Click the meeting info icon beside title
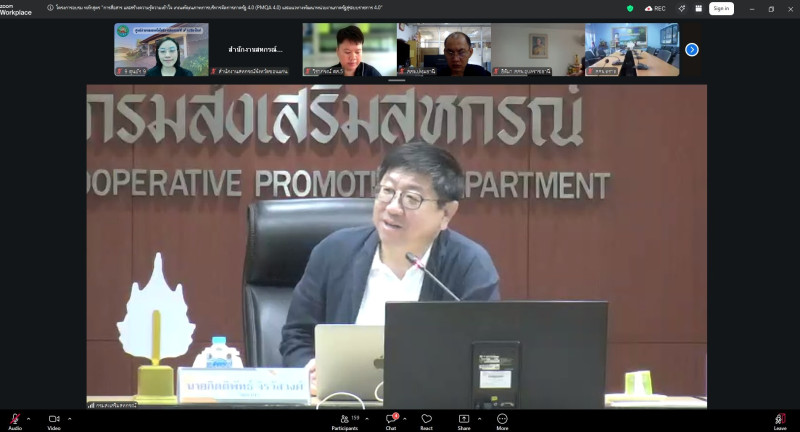The height and width of the screenshot is (432, 800). pos(51,7)
